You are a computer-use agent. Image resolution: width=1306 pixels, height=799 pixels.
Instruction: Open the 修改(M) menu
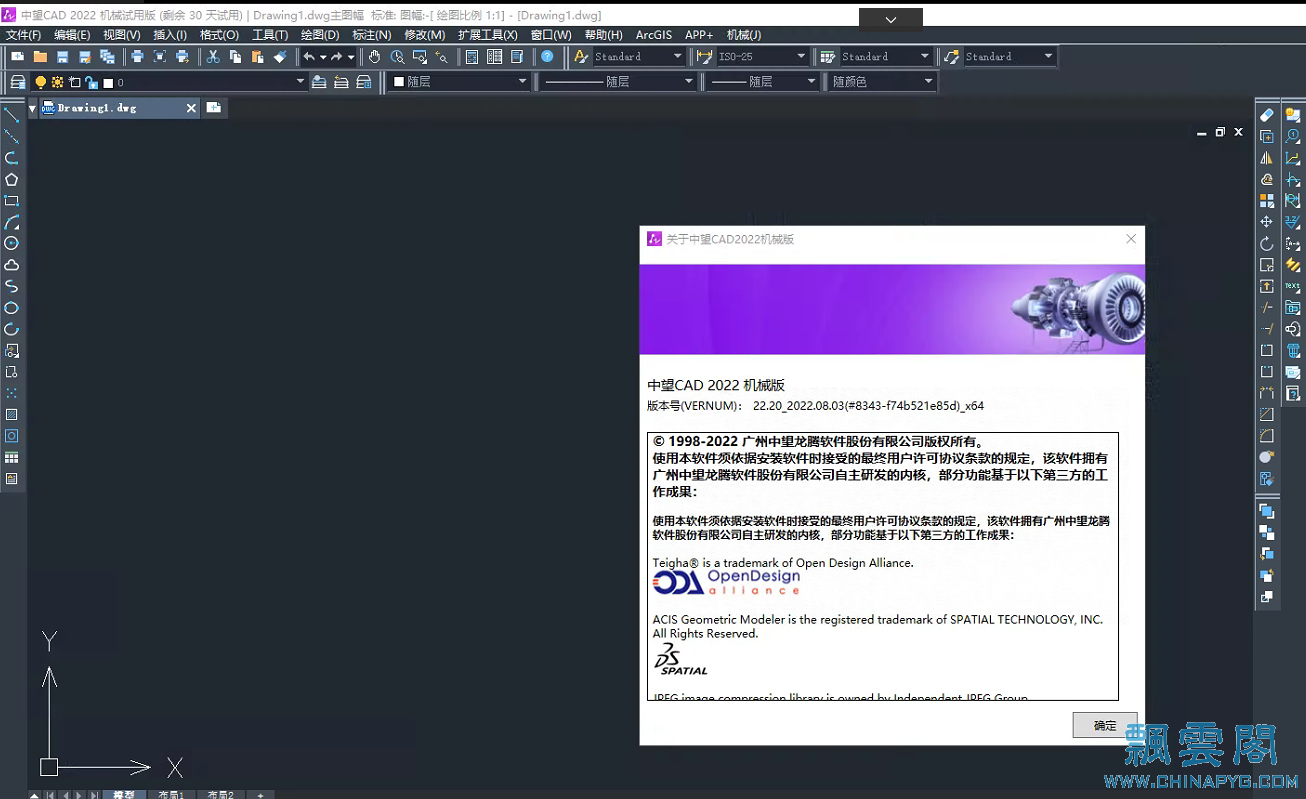point(425,35)
